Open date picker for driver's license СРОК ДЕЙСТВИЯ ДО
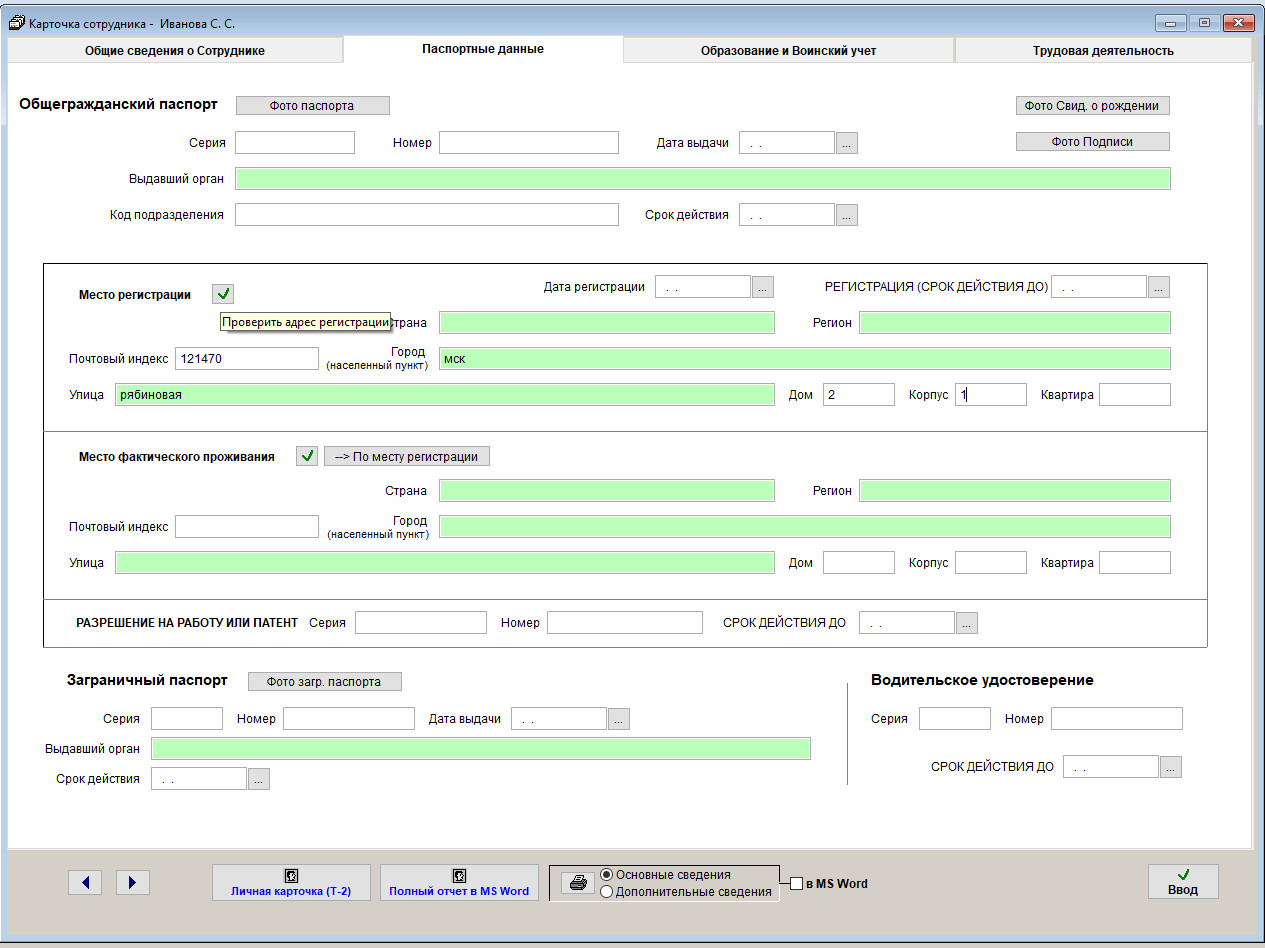The image size is (1265, 948). tap(1171, 767)
